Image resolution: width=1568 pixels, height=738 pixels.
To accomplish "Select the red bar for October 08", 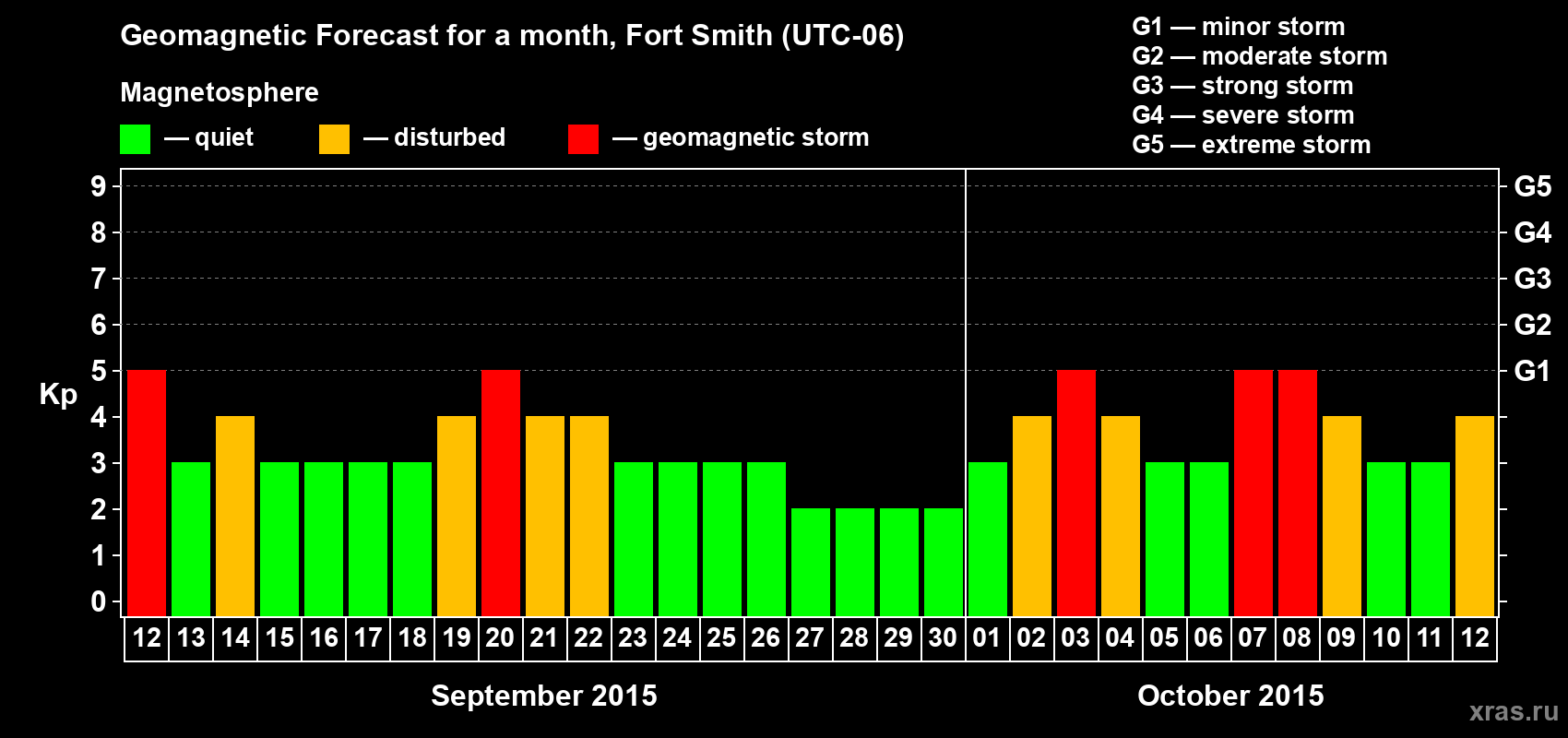I will tap(1298, 493).
